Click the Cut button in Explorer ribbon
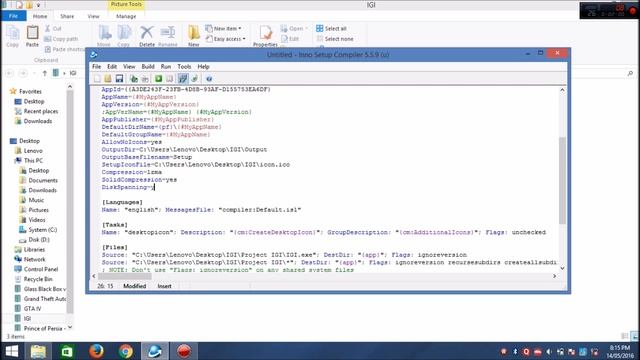This screenshot has height=360, width=640. point(53,29)
